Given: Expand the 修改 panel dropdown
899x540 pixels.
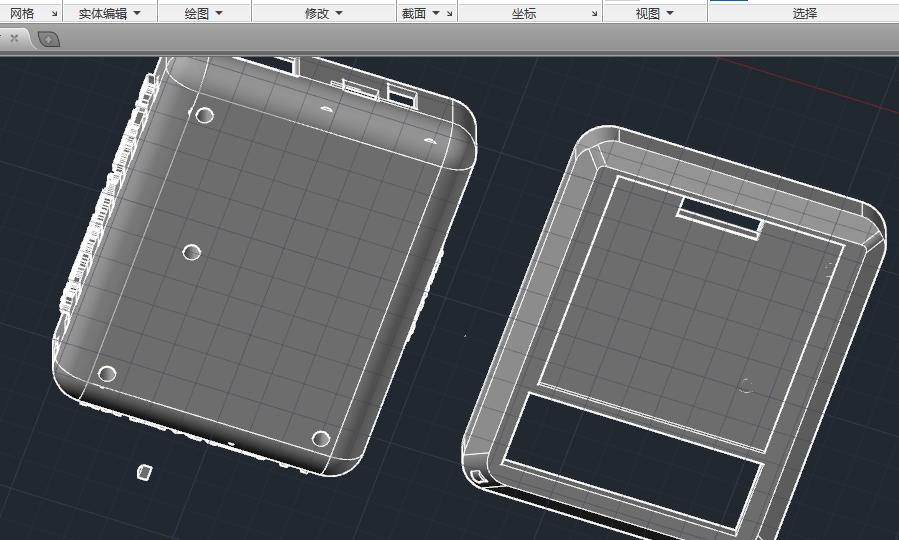Looking at the screenshot, I should [339, 13].
